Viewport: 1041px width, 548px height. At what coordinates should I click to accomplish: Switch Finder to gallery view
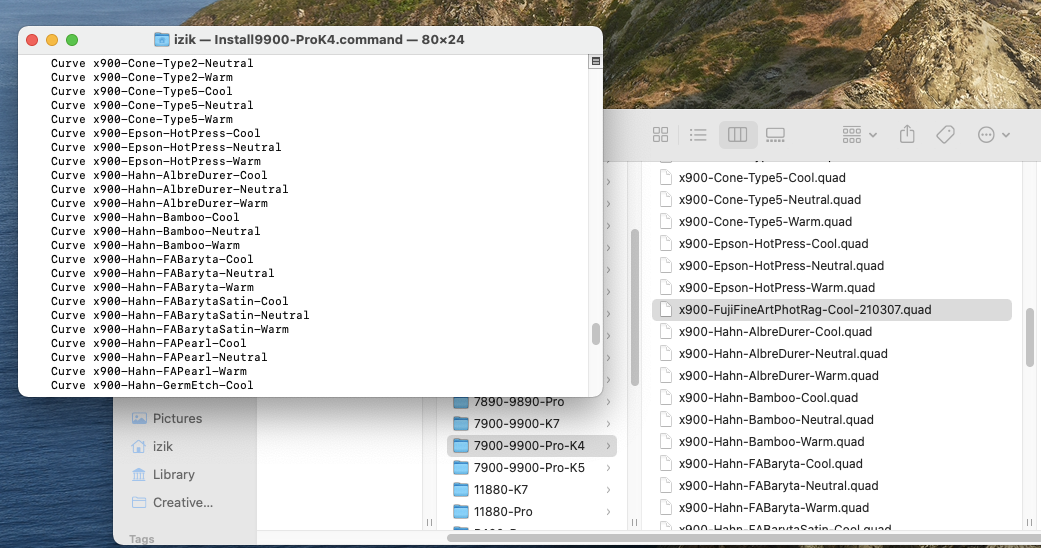pos(775,134)
